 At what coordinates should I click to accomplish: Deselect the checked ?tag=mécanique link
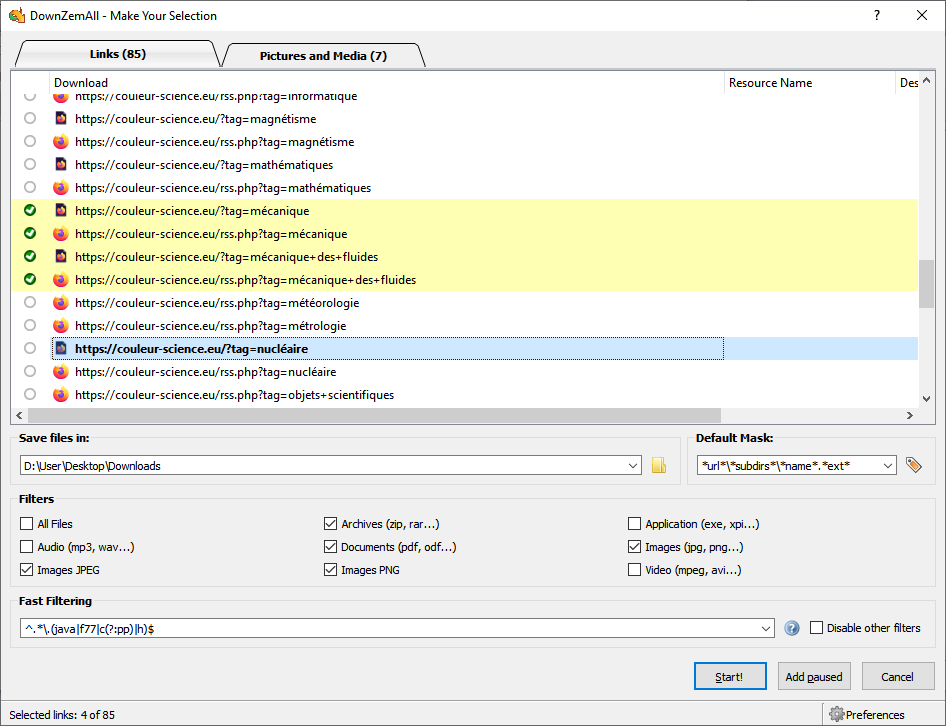pos(30,210)
